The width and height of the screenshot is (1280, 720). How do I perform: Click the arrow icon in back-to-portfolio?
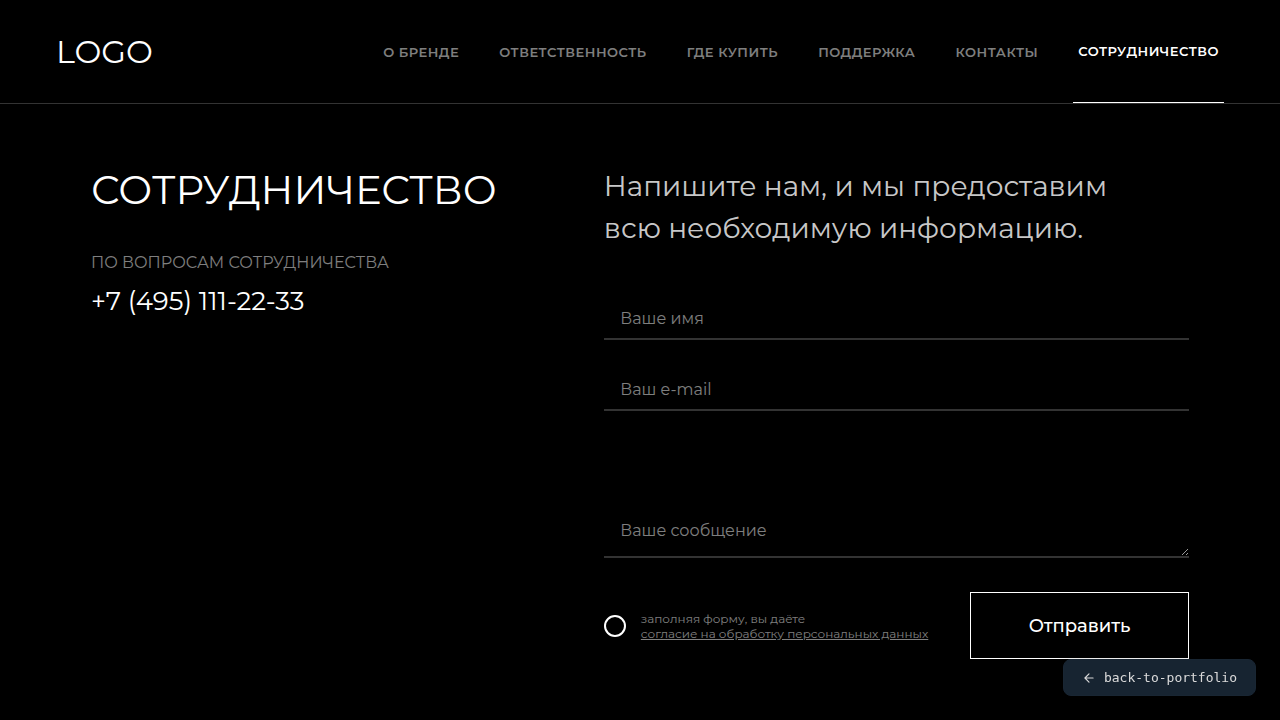(1089, 678)
